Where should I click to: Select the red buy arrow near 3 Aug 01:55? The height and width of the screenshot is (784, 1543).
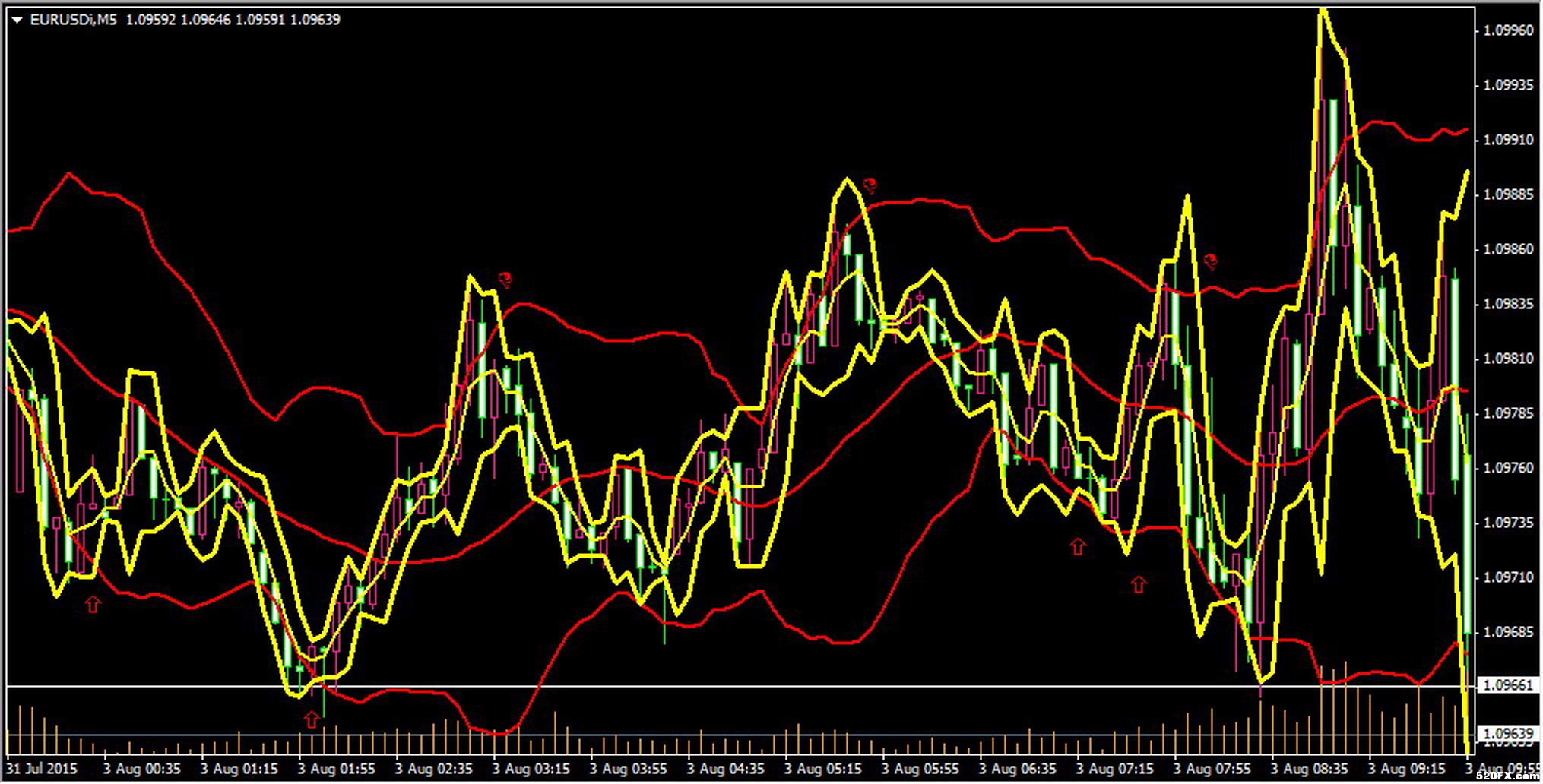(x=311, y=719)
